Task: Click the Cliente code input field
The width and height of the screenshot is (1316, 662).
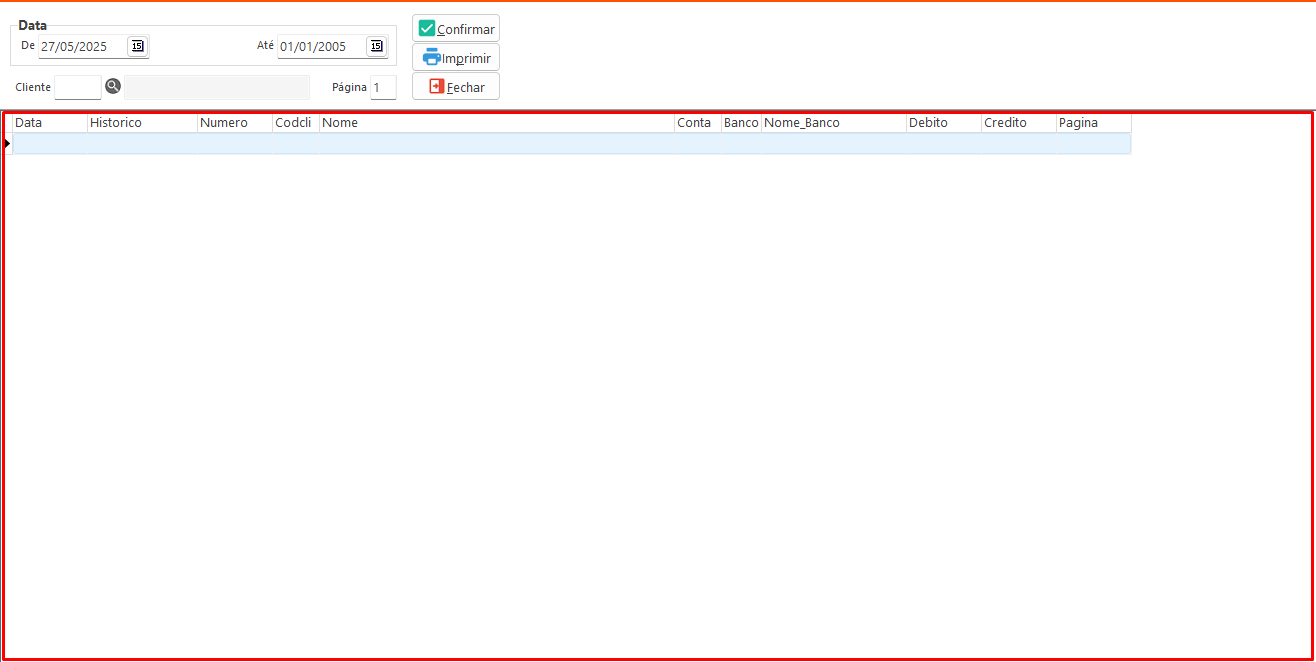Action: click(78, 87)
